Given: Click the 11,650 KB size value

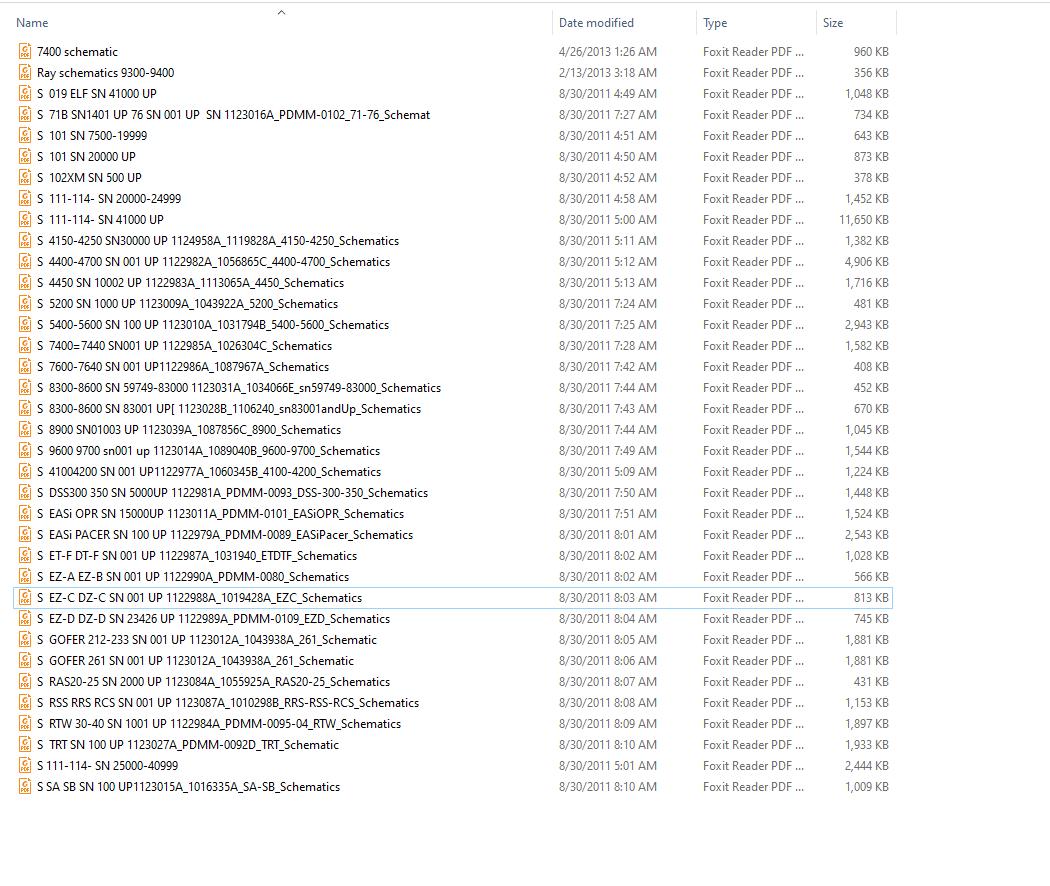Looking at the screenshot, I should point(864,220).
